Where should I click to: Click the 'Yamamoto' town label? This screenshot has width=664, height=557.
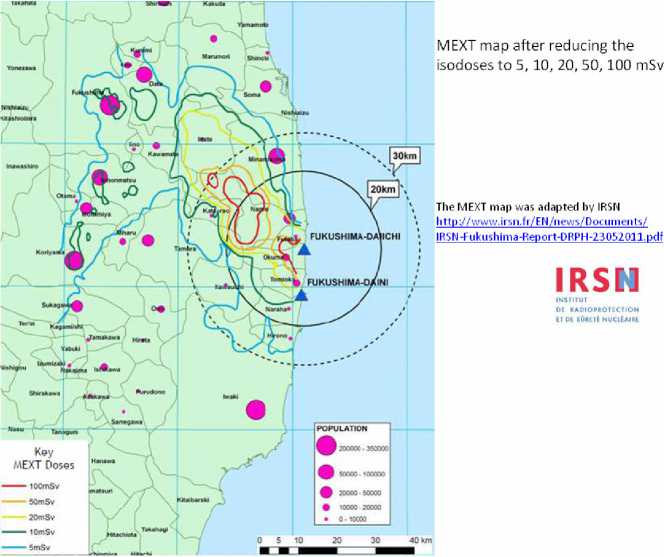(x=252, y=25)
